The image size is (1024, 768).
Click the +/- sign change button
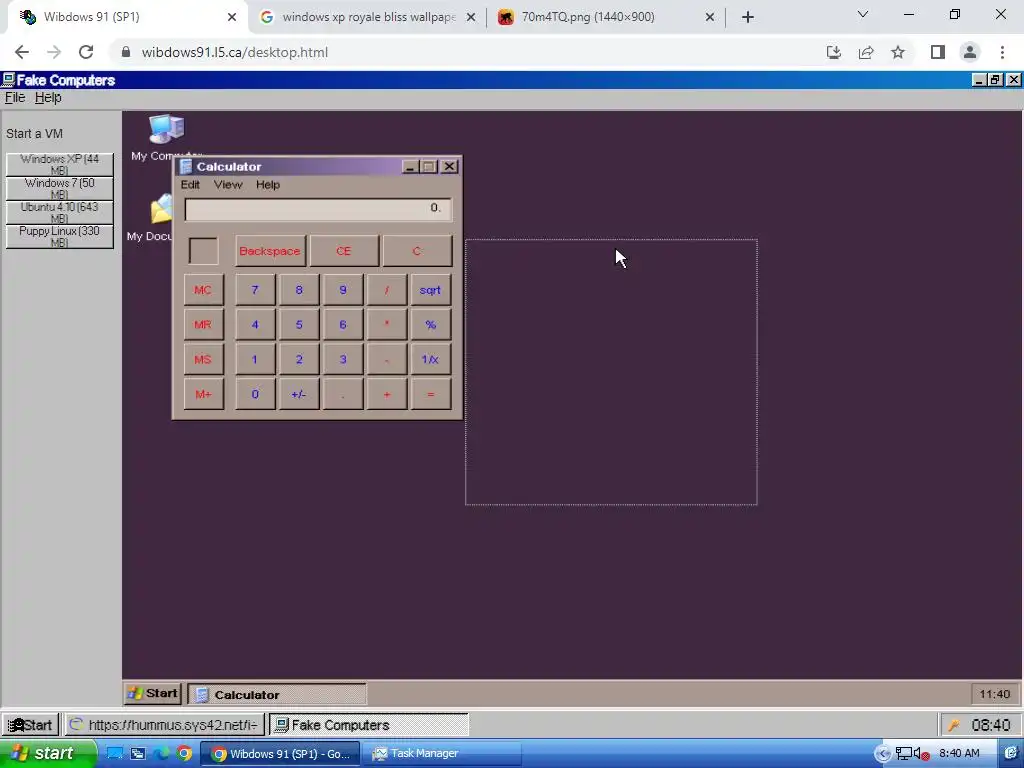click(x=299, y=394)
